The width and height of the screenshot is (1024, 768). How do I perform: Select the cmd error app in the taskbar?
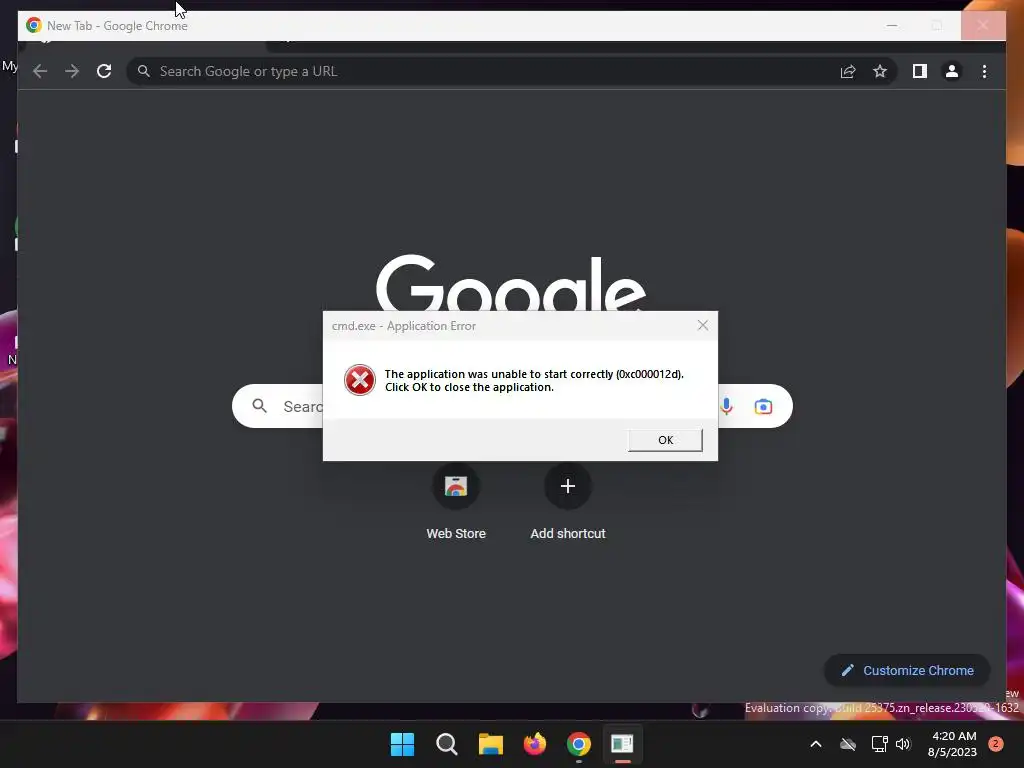coord(622,744)
